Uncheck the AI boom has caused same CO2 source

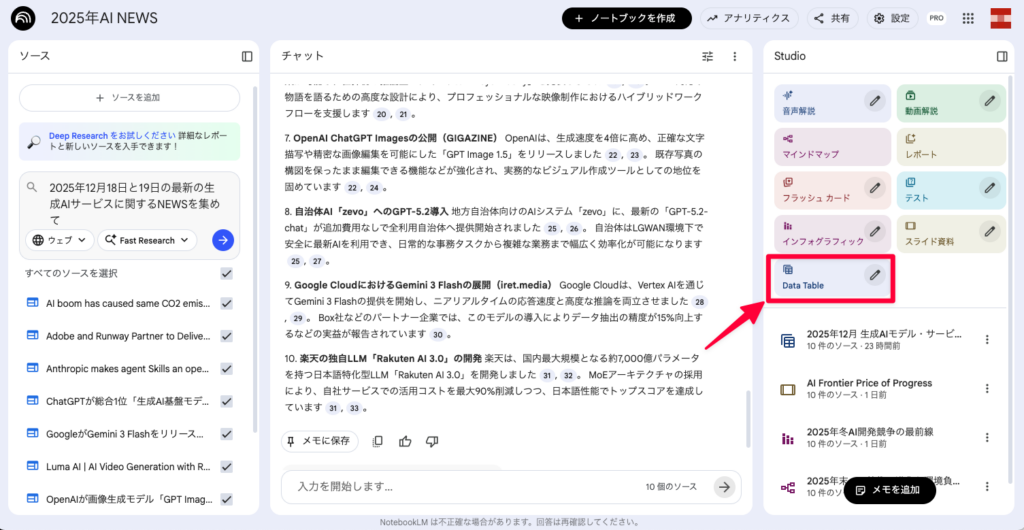click(227, 303)
